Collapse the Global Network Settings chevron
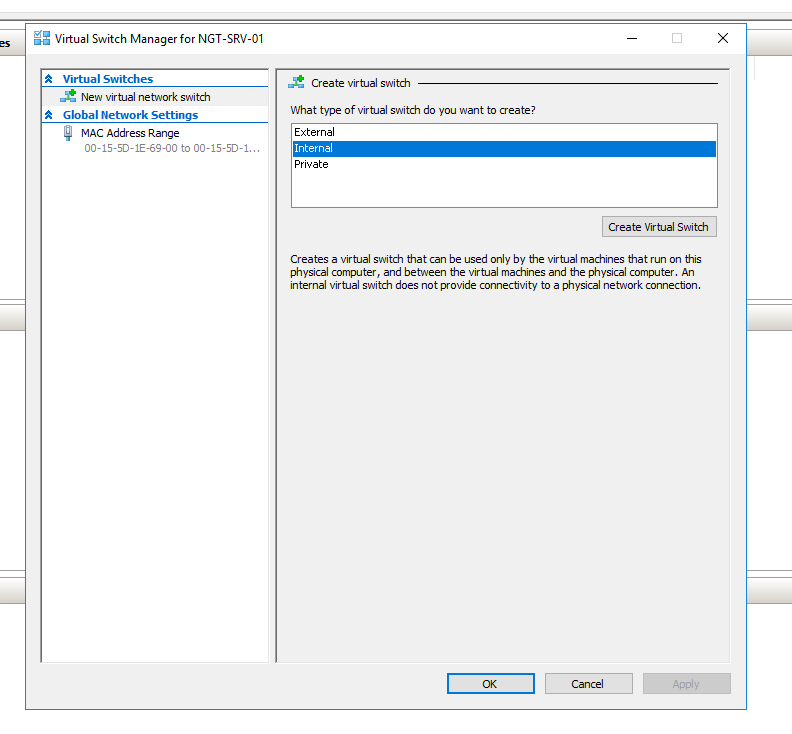The image size is (792, 734). (49, 115)
